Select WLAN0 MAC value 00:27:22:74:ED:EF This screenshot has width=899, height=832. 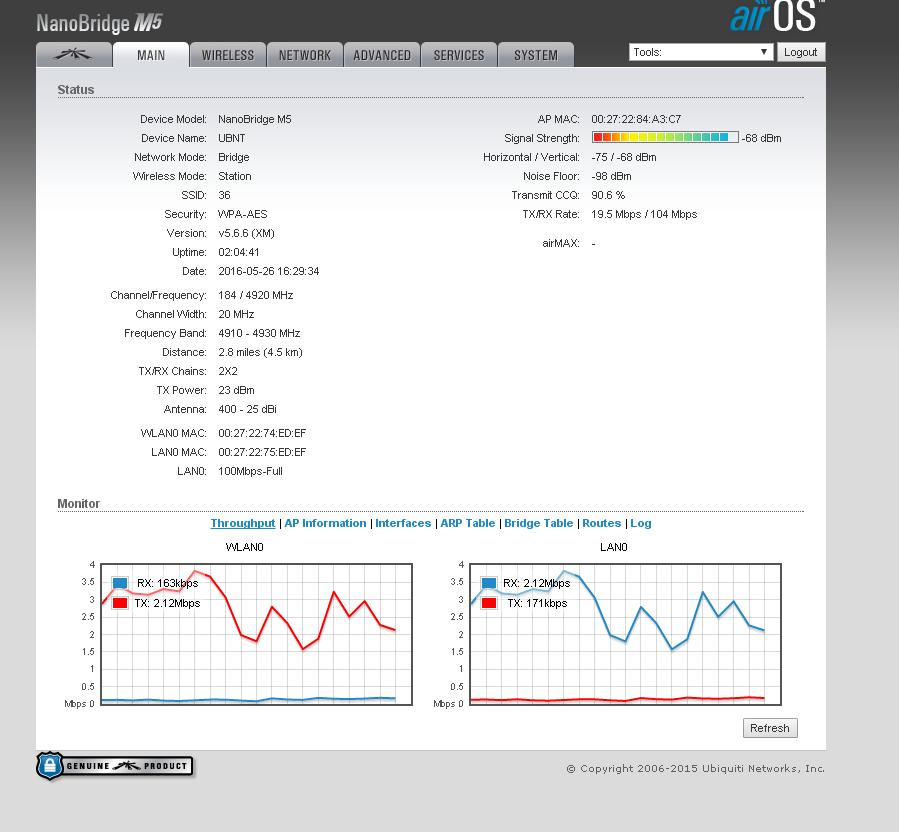click(x=262, y=432)
